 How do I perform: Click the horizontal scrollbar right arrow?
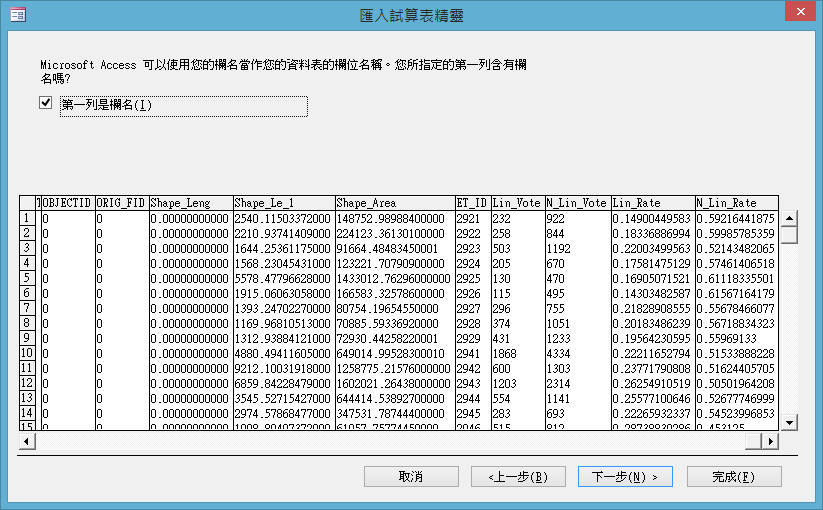point(770,440)
